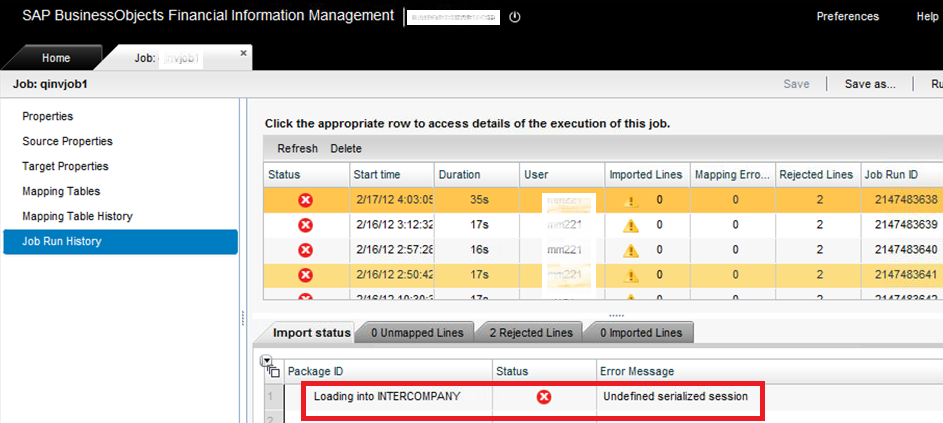
Task: Click error icon for INTERCOMPANY package status
Action: pos(544,397)
